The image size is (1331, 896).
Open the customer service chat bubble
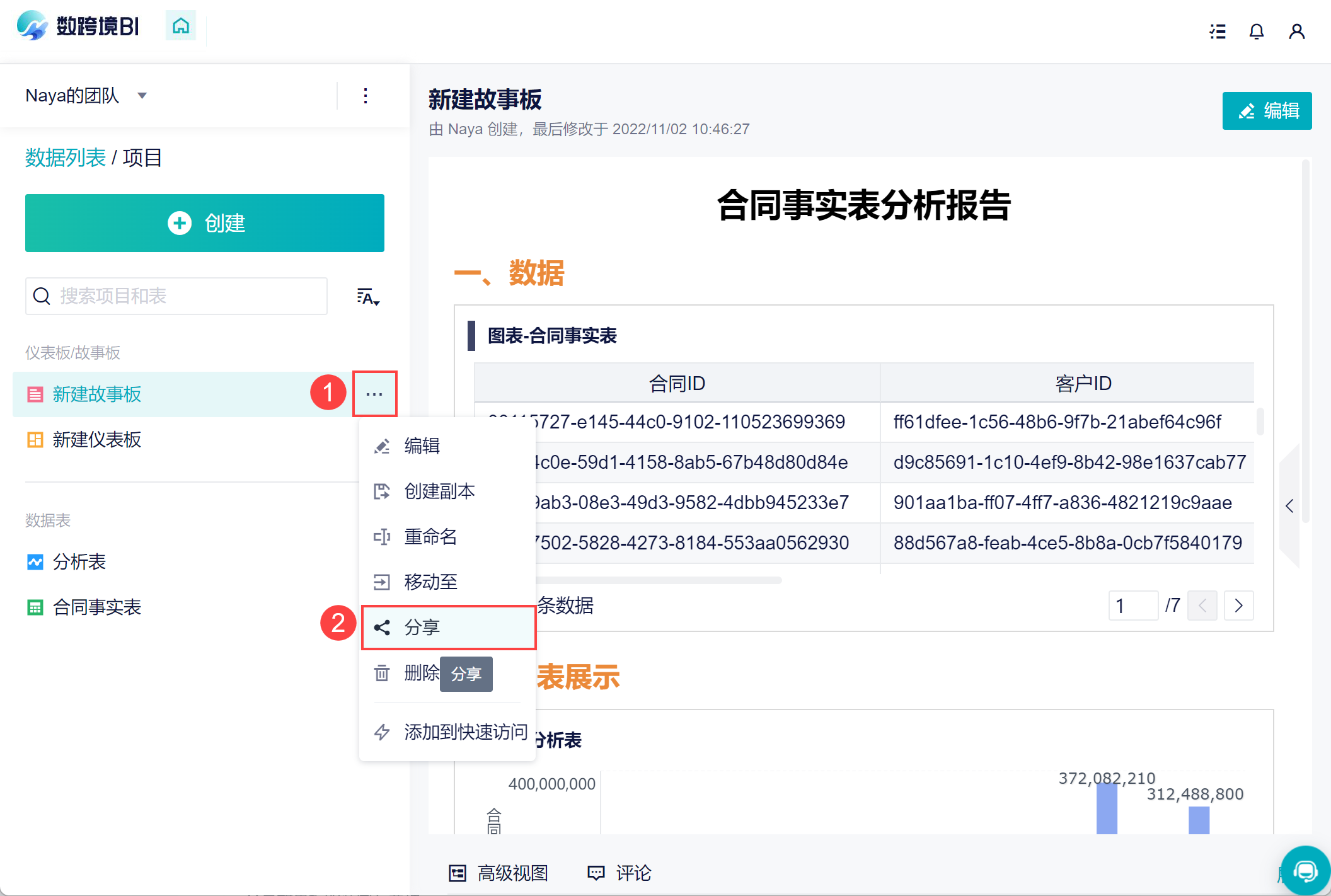pos(1305,871)
